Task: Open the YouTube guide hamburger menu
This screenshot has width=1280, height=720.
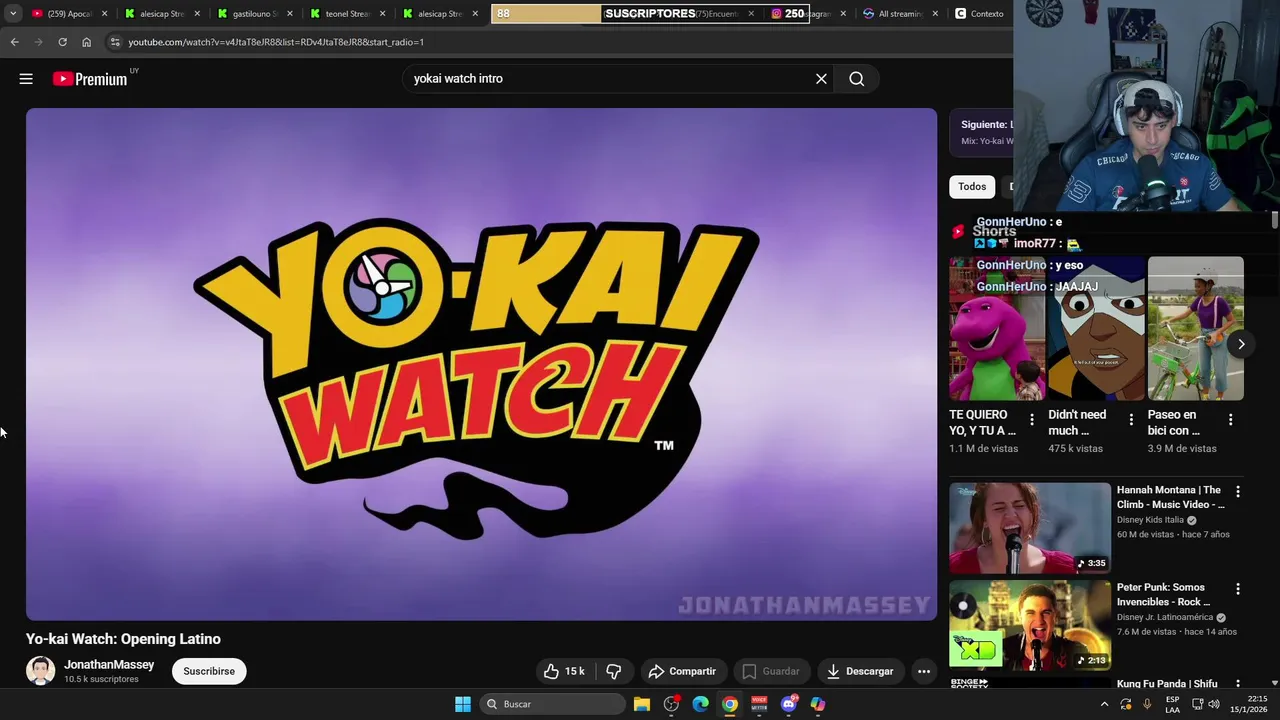Action: click(x=26, y=79)
